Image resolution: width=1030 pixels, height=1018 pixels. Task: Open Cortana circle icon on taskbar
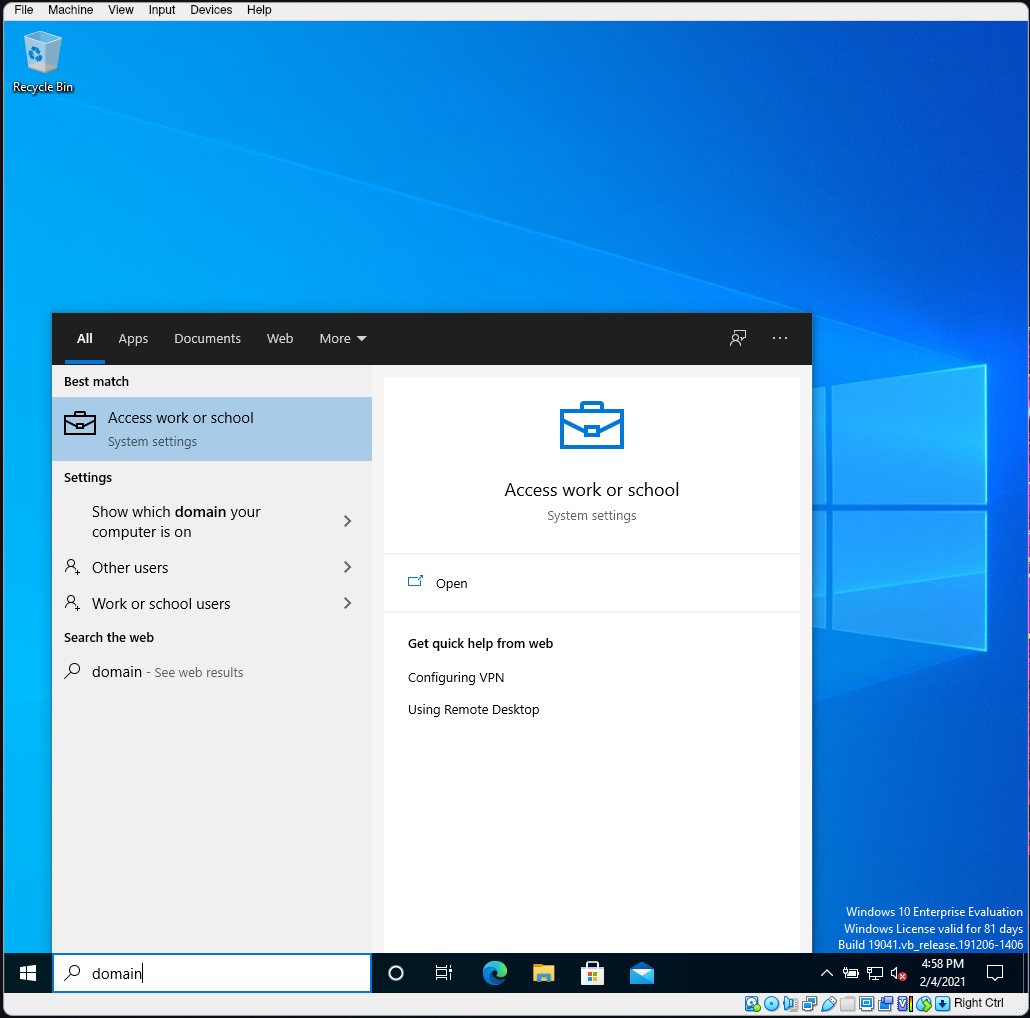click(396, 973)
